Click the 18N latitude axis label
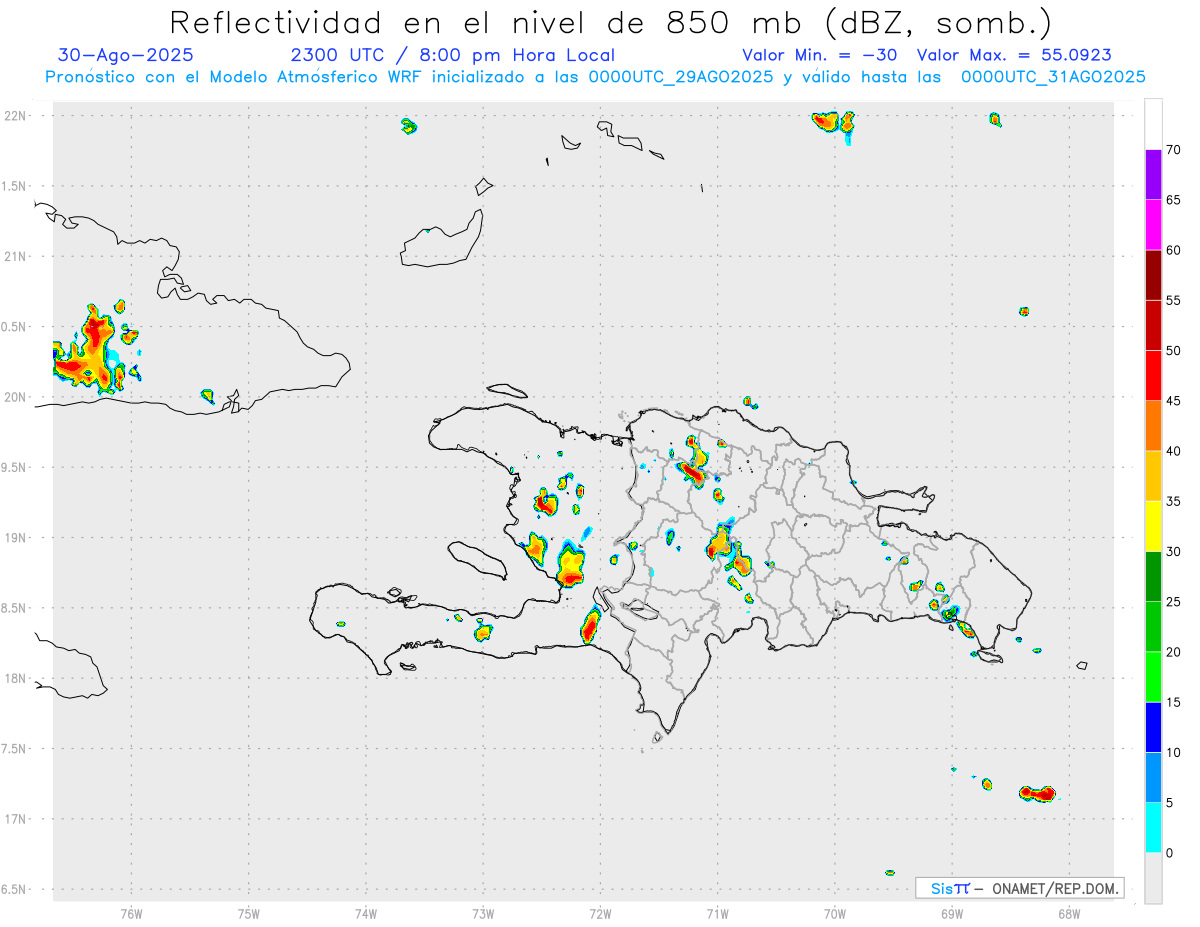Viewport: 1200px width, 927px height. tap(17, 679)
